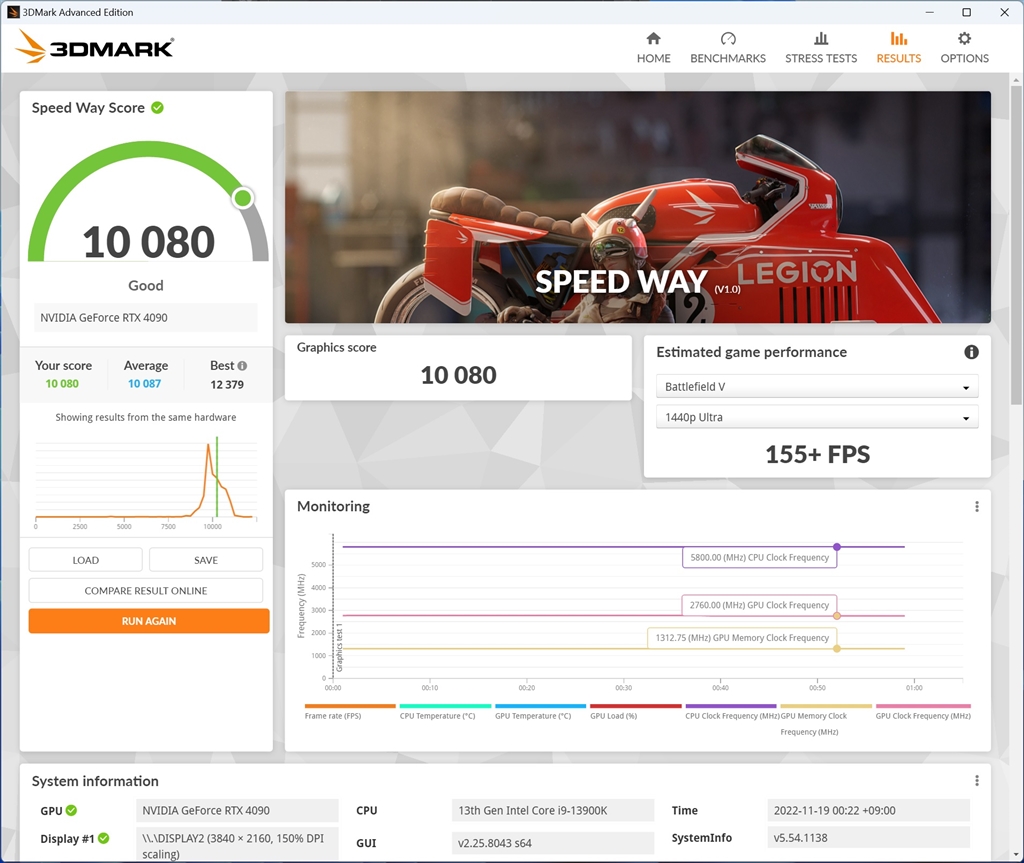Switch to the Results tab
Image resolution: width=1024 pixels, height=863 pixels.
[897, 47]
